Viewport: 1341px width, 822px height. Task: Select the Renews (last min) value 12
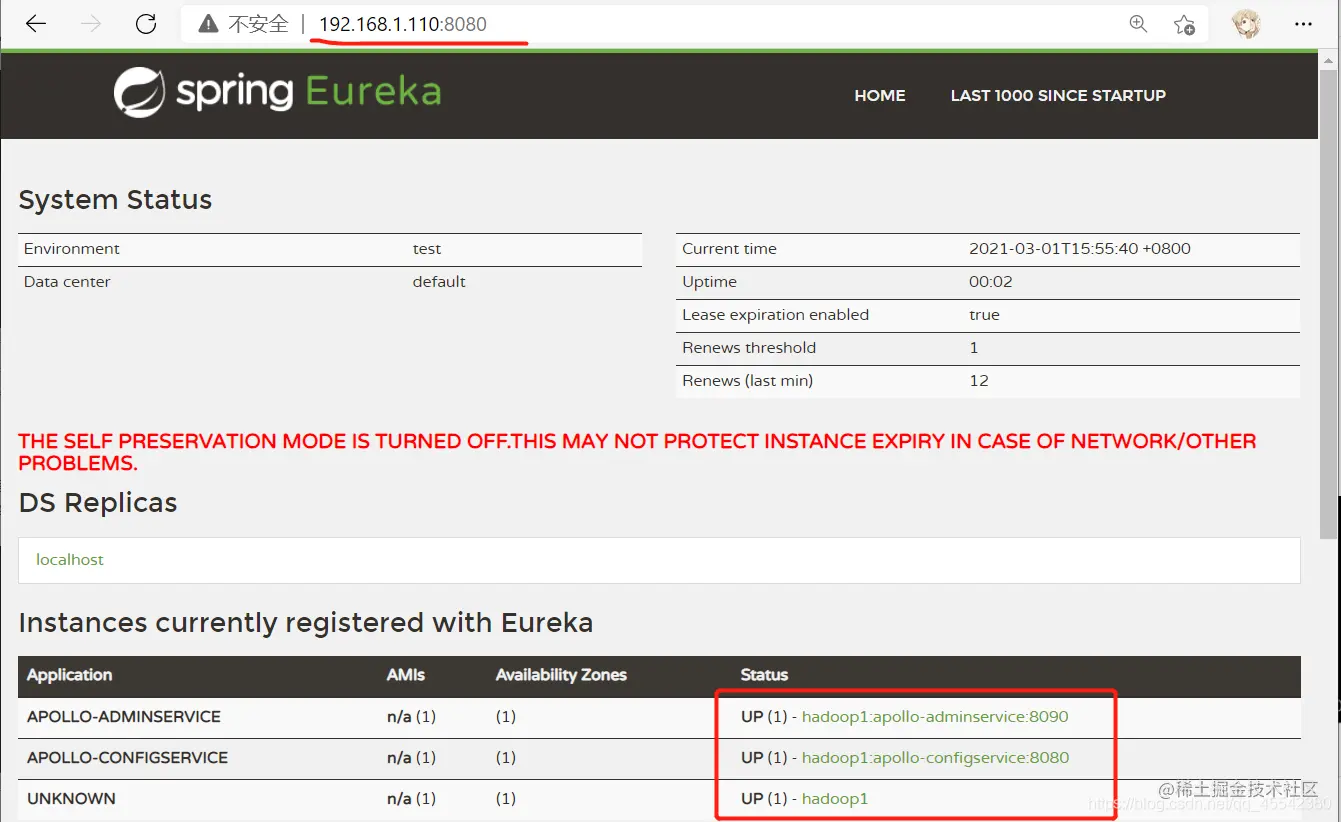click(x=979, y=381)
